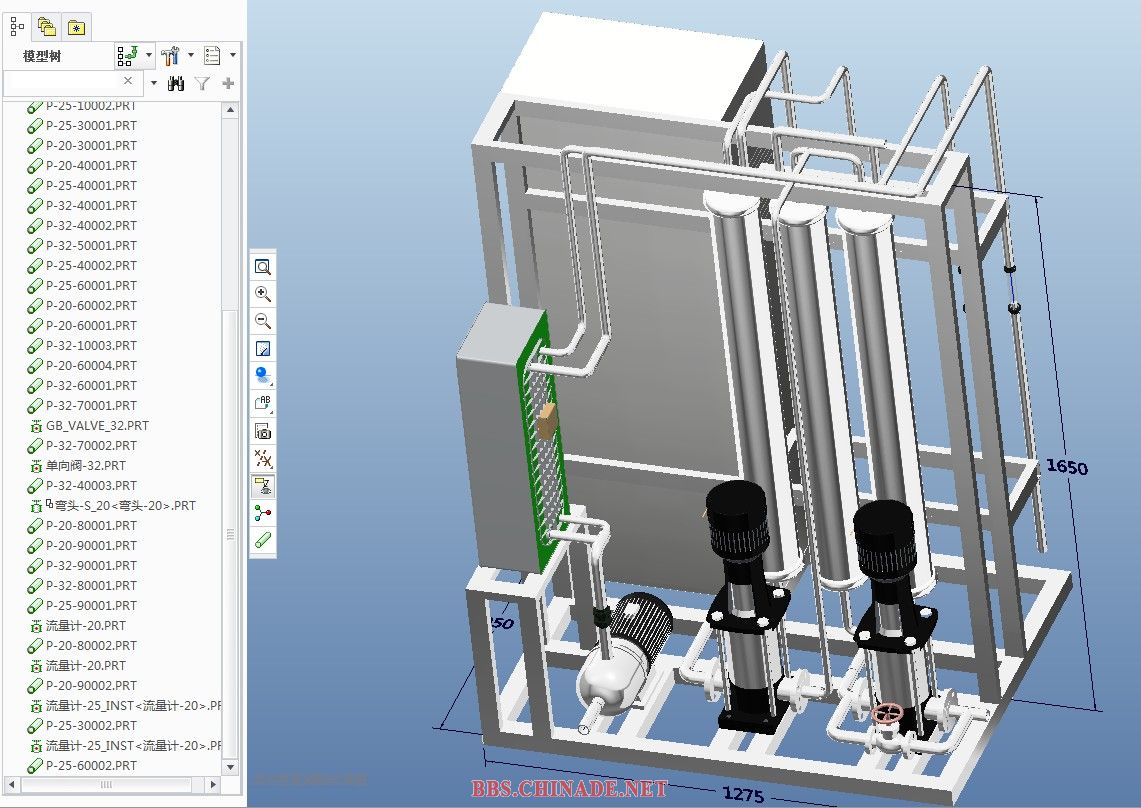Select GB_VALVE_32.PRT in the tree
The image size is (1141, 808).
tap(98, 426)
